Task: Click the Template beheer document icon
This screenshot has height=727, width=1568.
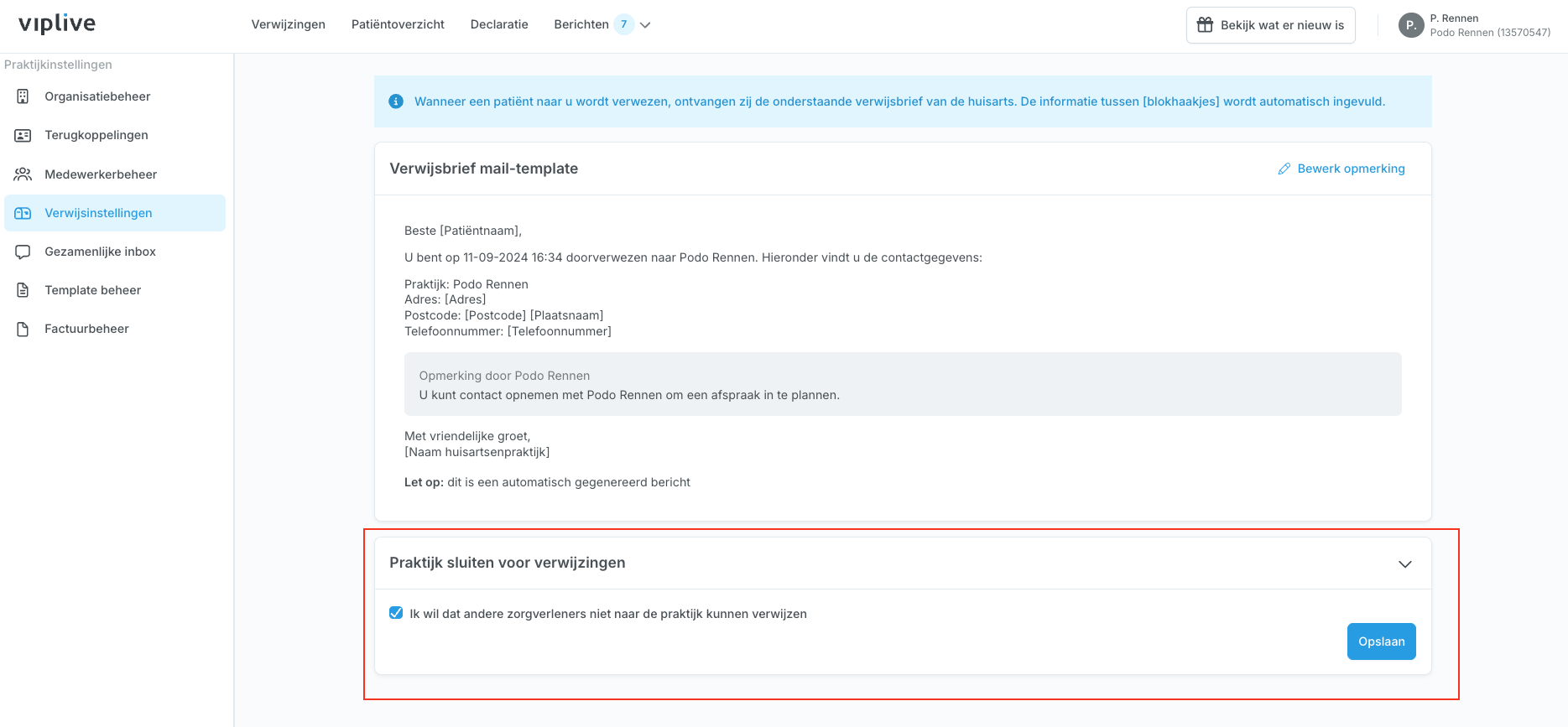Action: (23, 290)
